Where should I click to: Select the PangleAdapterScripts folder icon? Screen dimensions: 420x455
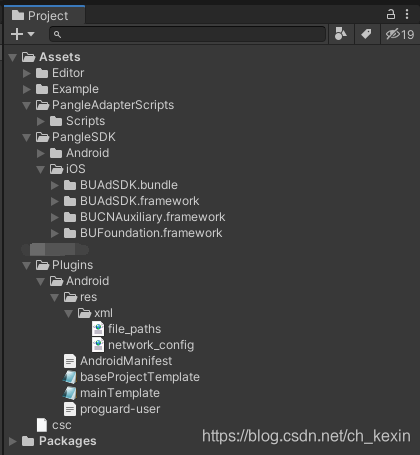click(42, 105)
